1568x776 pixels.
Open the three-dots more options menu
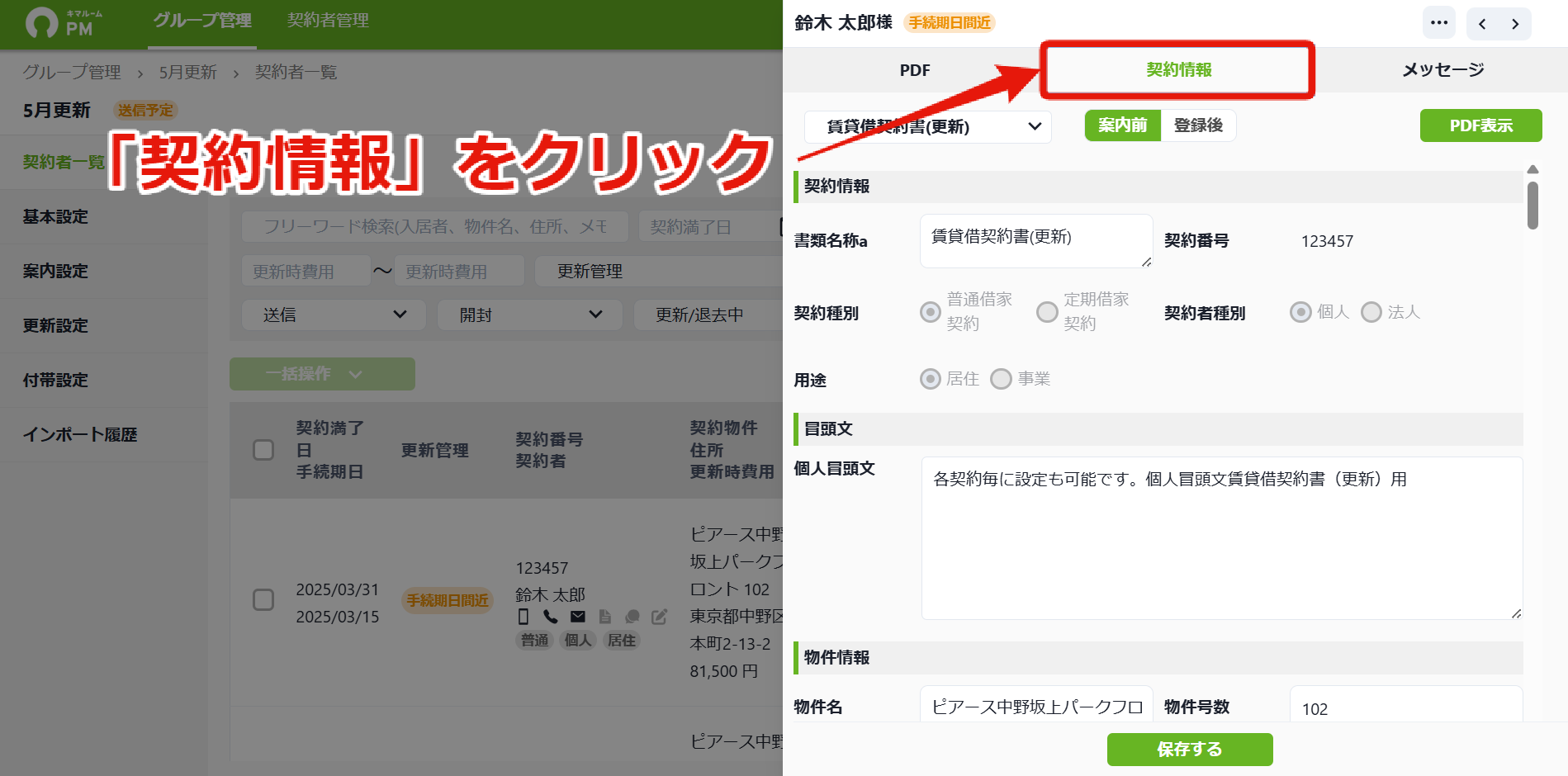point(1439,23)
